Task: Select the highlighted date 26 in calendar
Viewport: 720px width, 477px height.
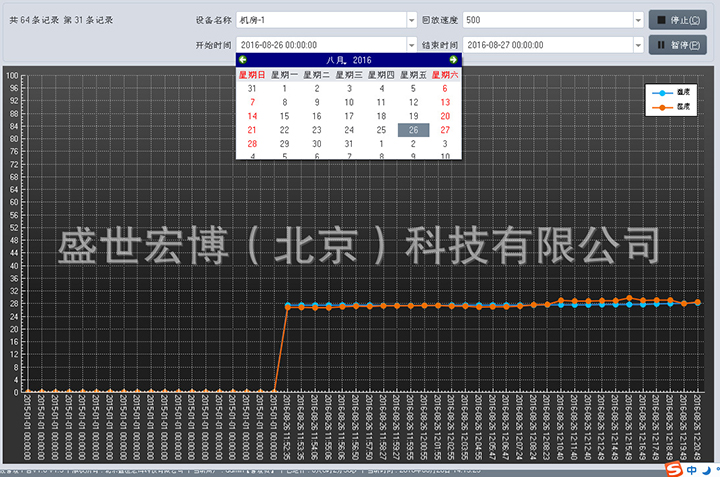Action: [x=413, y=129]
